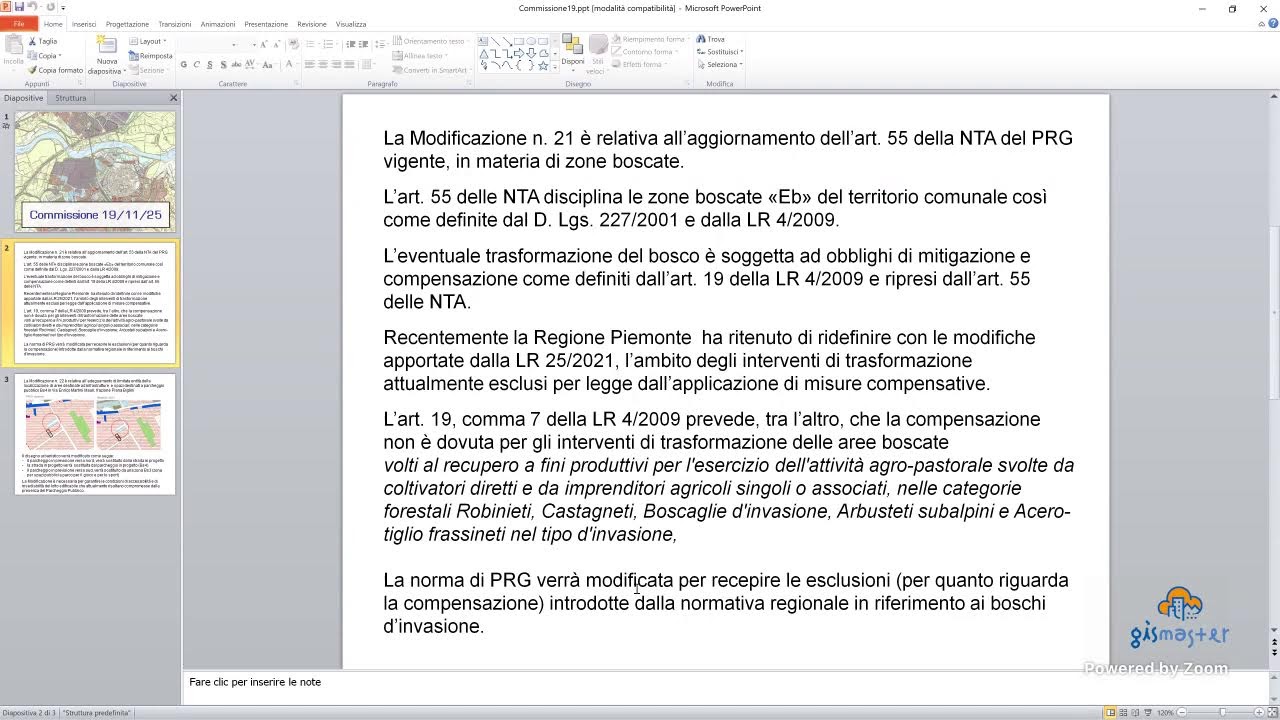Switch to the Inserisci ribbon tab

click(x=84, y=24)
